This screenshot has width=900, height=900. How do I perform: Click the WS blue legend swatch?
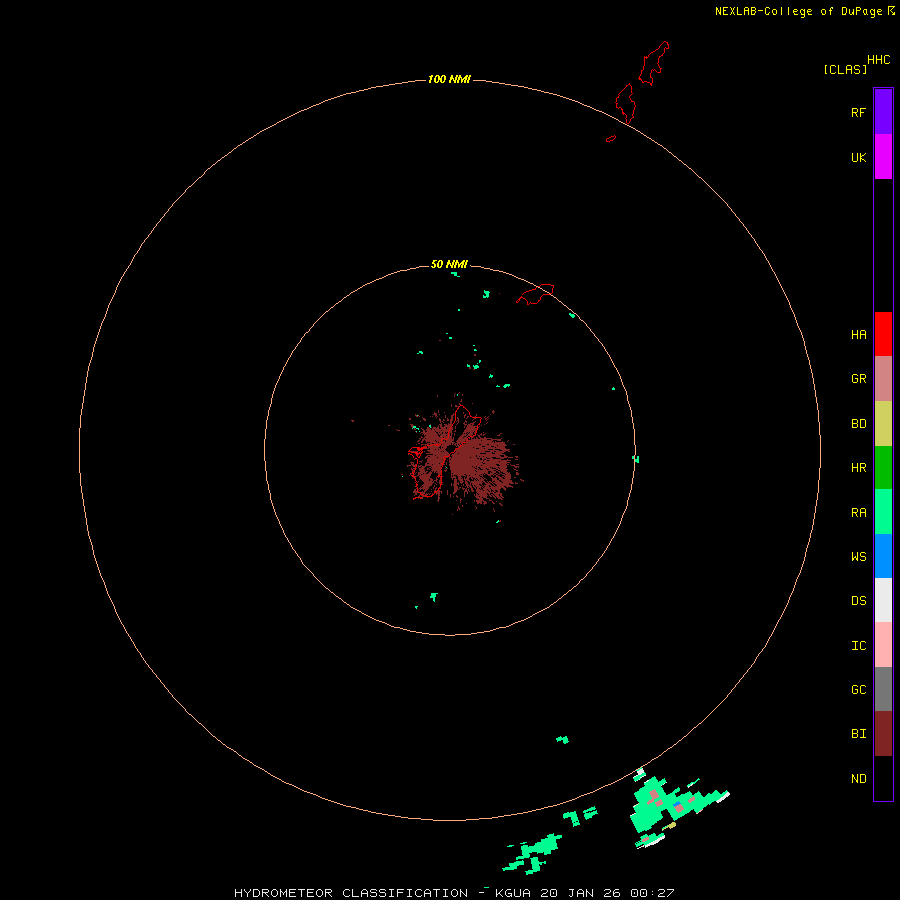[x=883, y=556]
